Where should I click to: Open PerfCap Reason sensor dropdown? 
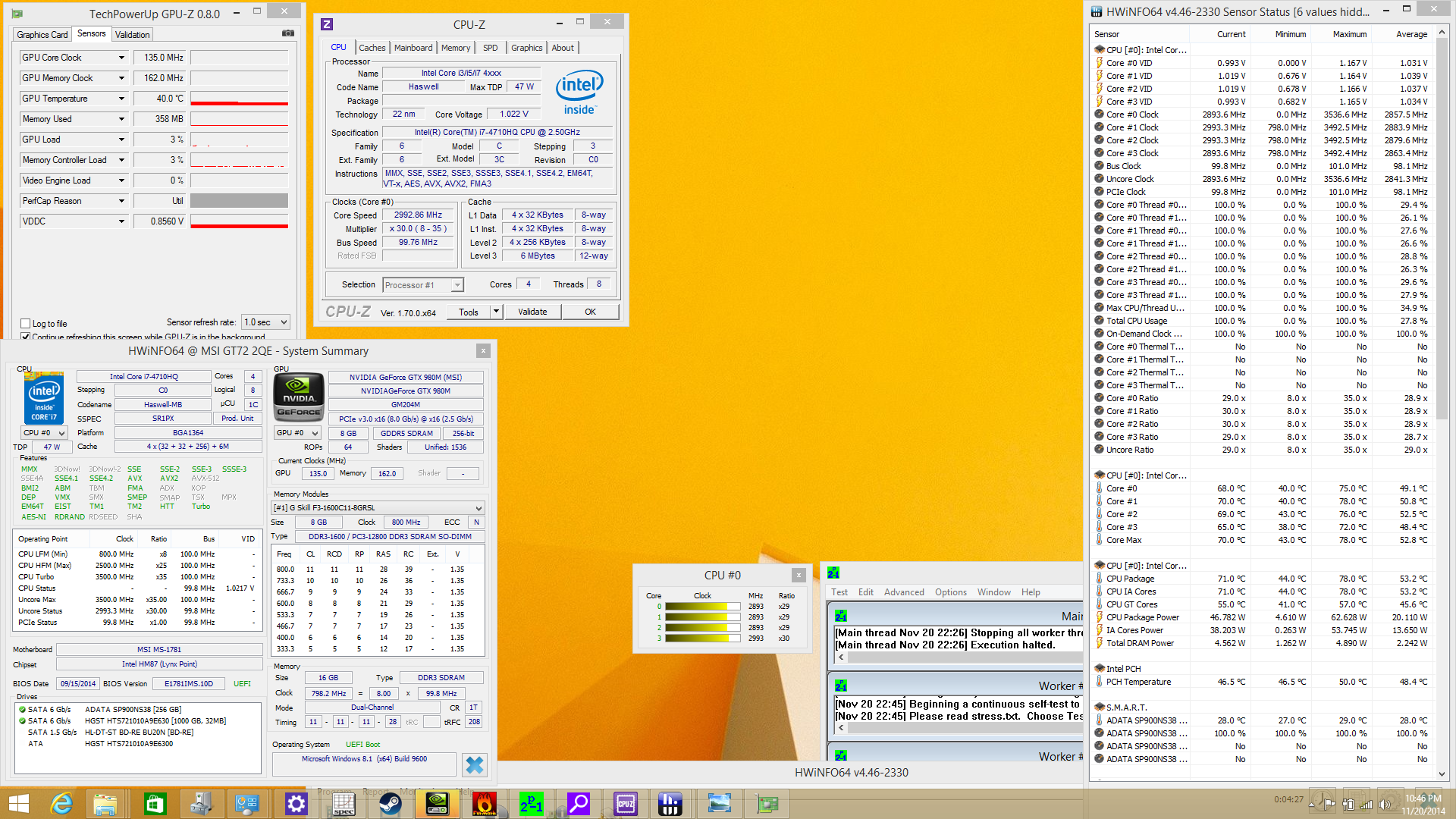tap(121, 201)
